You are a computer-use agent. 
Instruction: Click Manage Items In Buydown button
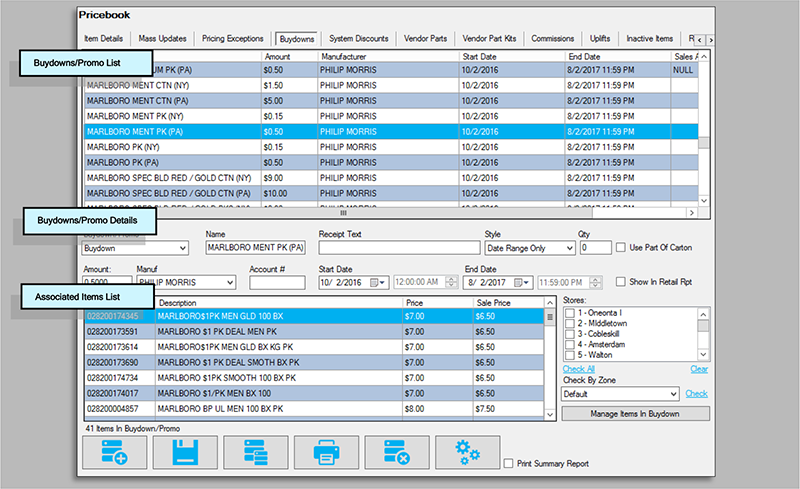click(635, 414)
